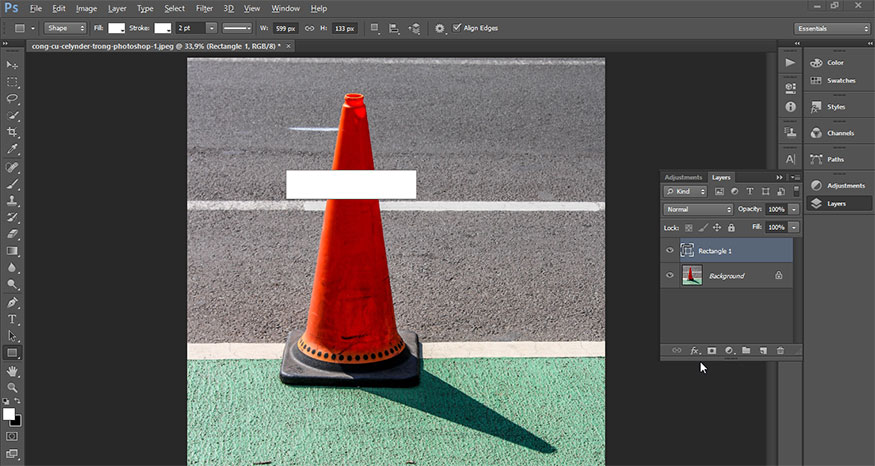Switch to the Adjustments tab
Image resolution: width=875 pixels, height=466 pixels.
(684, 177)
